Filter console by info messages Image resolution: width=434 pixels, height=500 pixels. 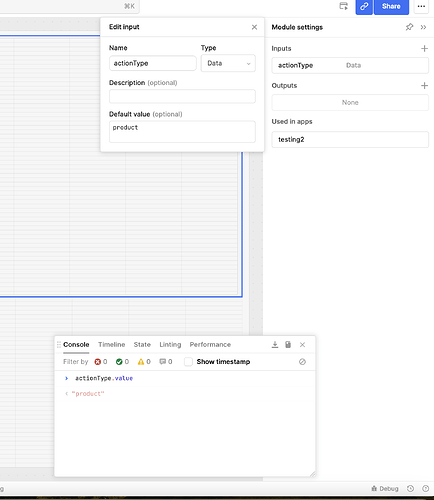coord(166,362)
